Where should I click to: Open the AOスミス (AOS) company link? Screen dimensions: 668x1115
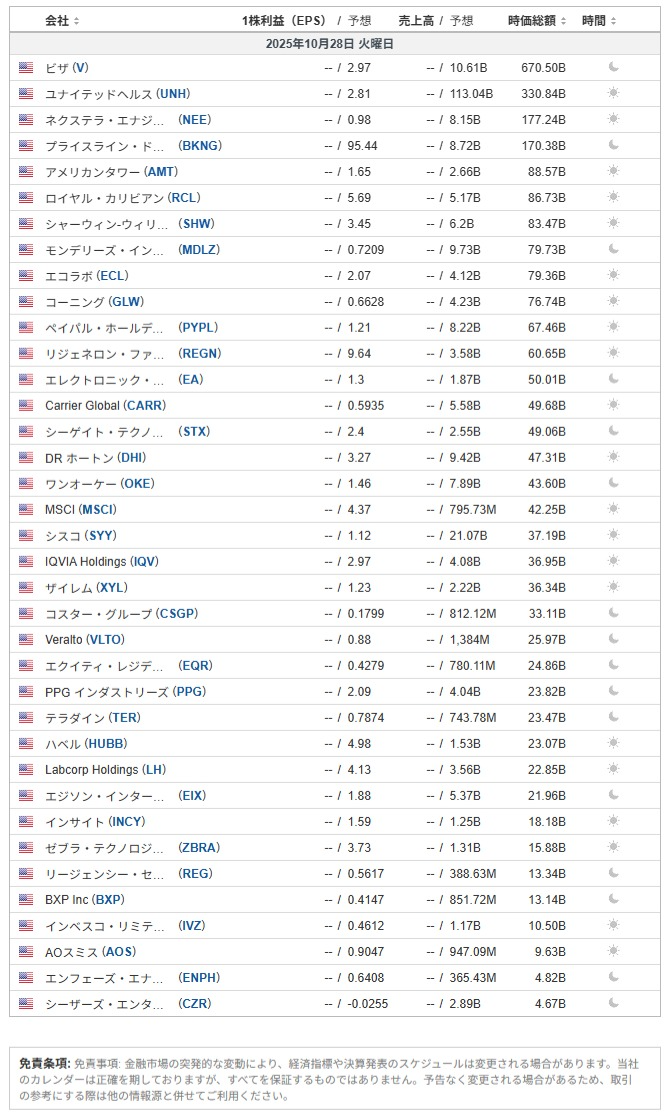click(90, 952)
